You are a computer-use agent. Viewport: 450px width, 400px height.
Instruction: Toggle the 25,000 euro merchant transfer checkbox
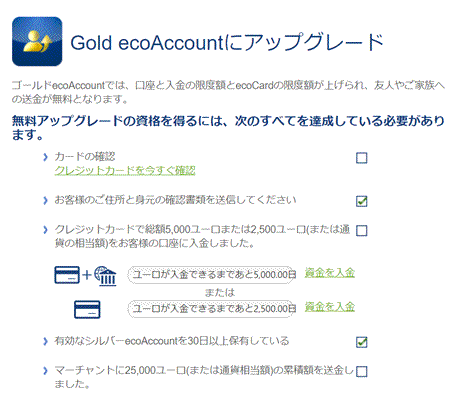[362, 371]
